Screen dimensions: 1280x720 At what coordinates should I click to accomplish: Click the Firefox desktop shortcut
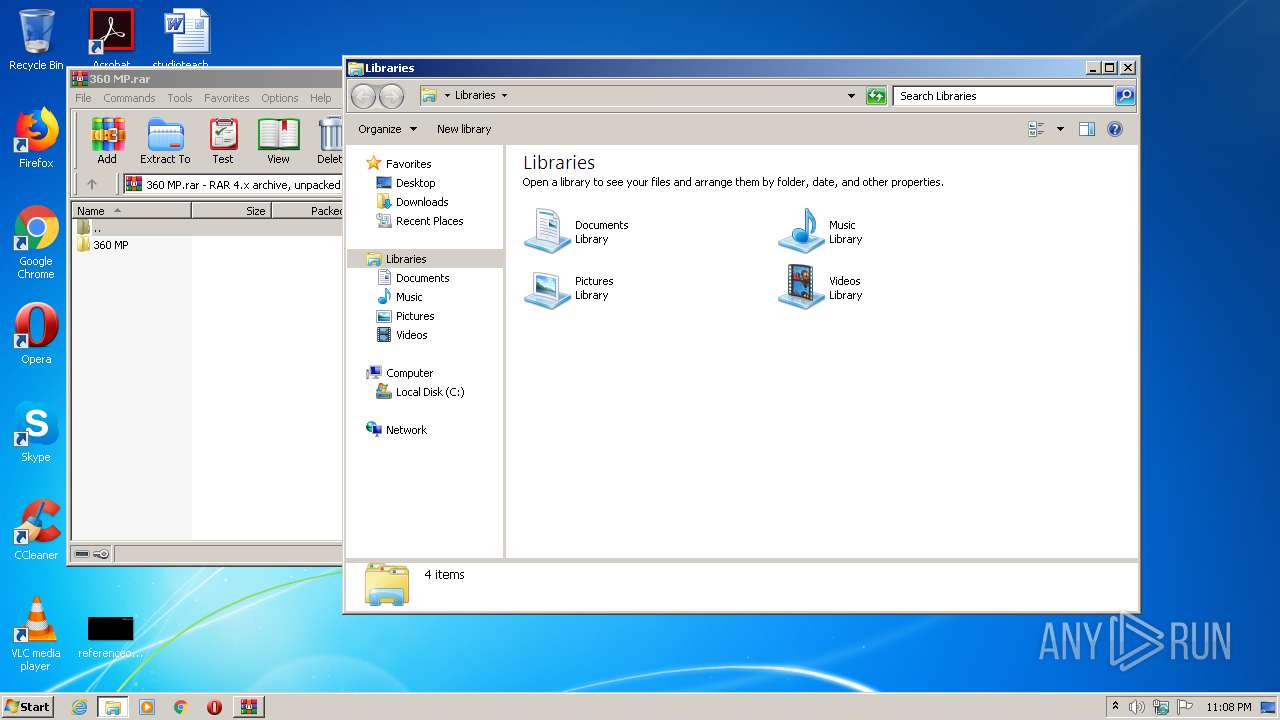tap(36, 138)
